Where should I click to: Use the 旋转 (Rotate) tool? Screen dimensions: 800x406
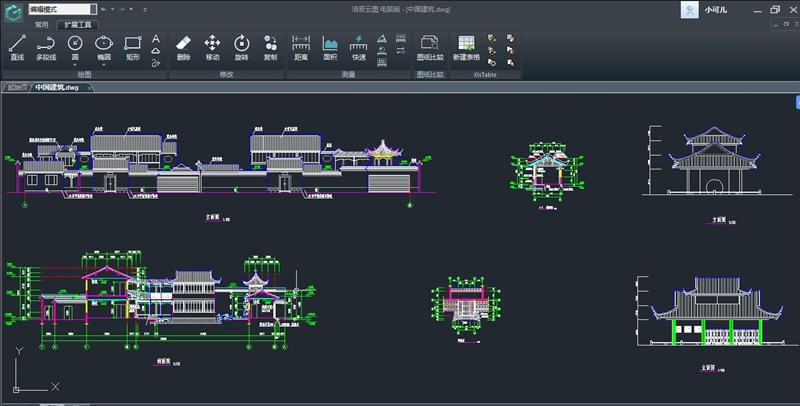pyautogui.click(x=241, y=47)
